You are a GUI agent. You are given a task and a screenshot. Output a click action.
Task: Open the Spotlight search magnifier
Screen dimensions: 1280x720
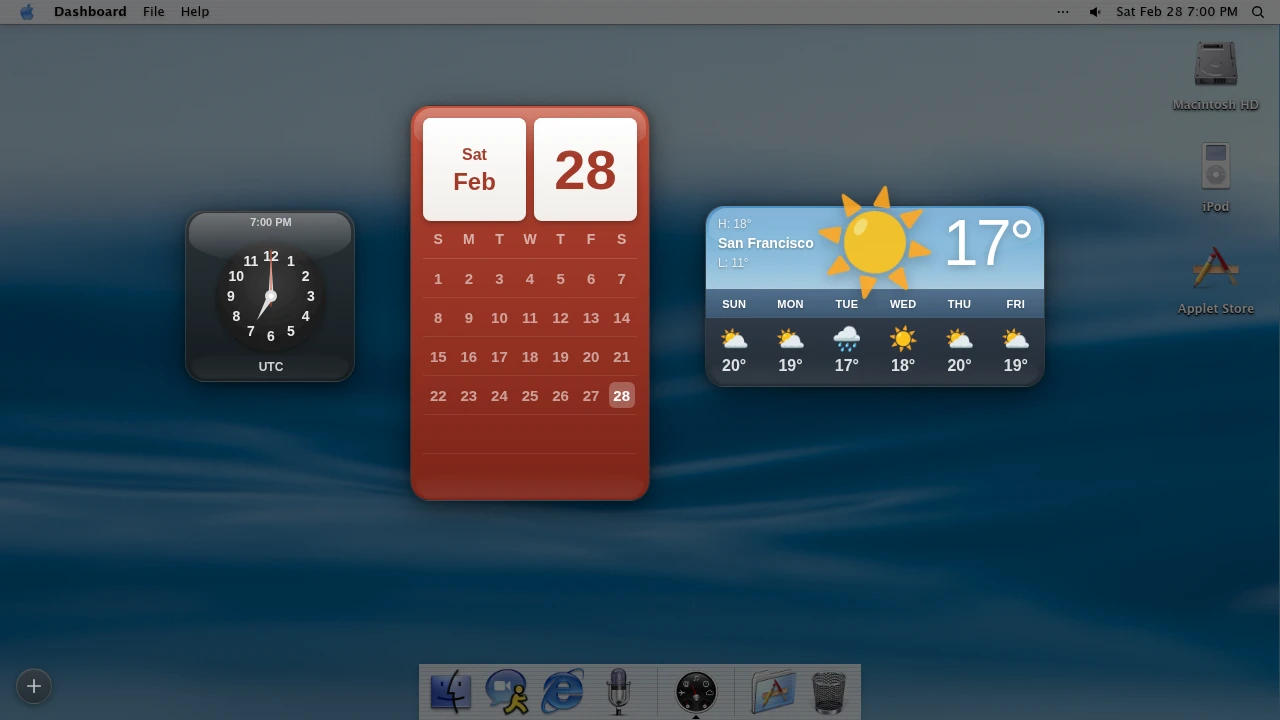coord(1258,12)
